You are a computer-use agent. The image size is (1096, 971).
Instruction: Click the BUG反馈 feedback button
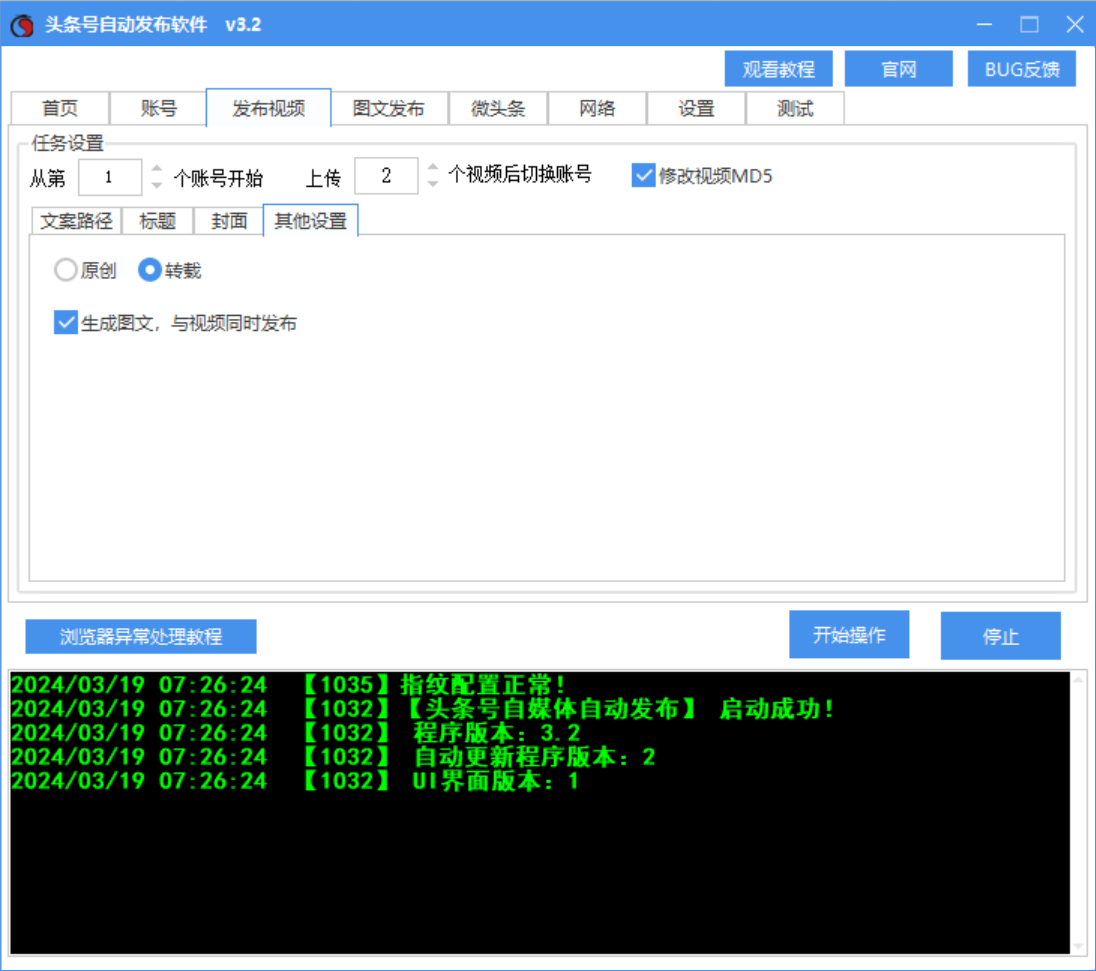(x=1021, y=69)
